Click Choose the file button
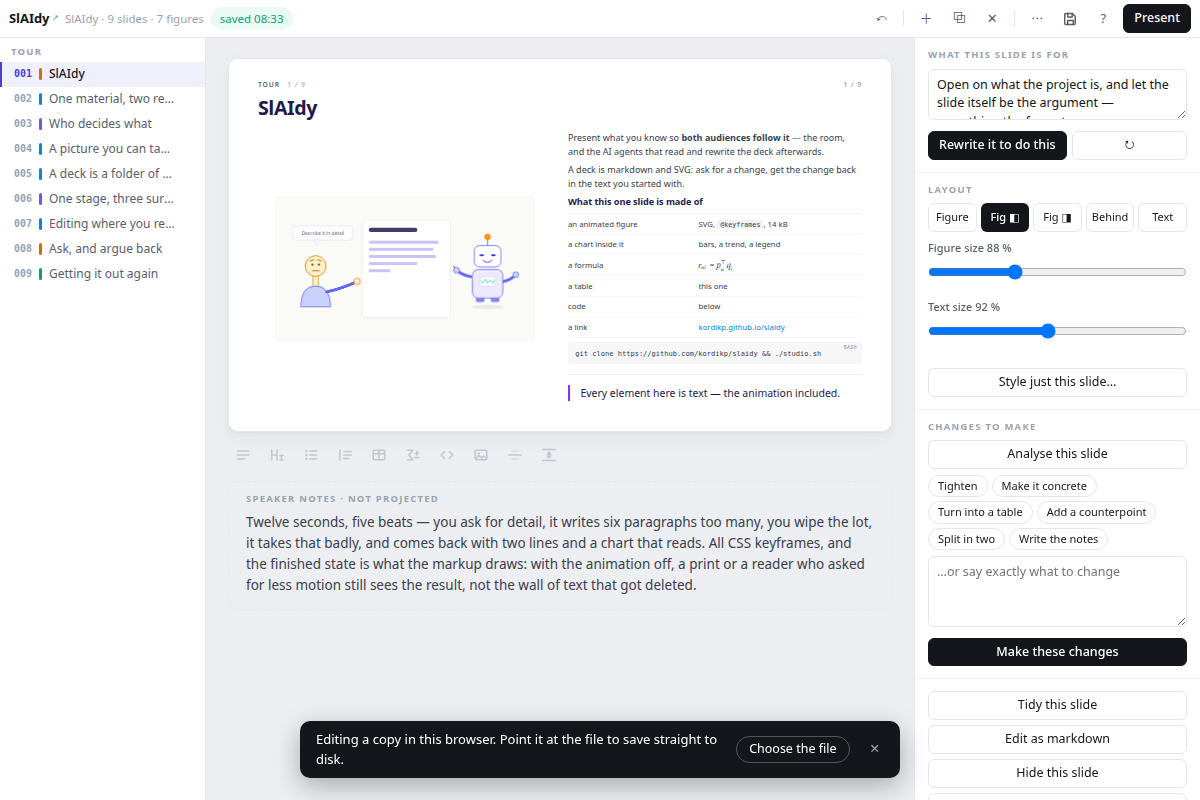Screen dimensions: 1200x800 coord(793,749)
